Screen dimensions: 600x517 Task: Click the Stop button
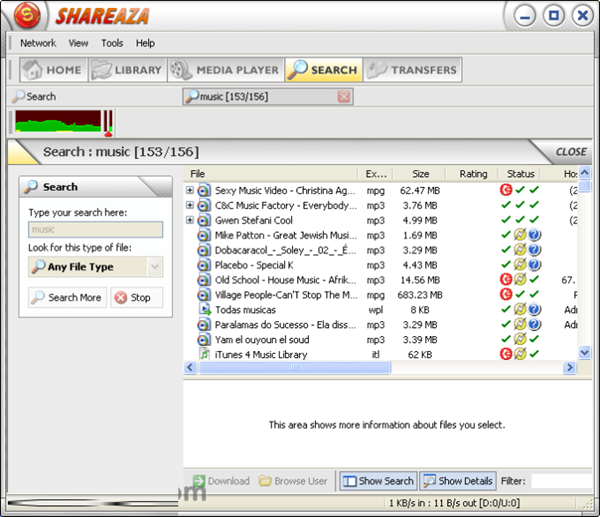click(137, 297)
